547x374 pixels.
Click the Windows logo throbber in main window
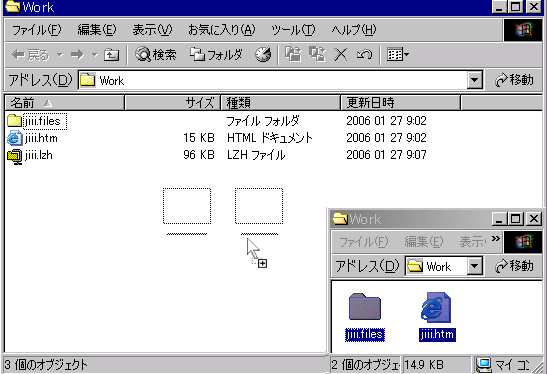523,30
